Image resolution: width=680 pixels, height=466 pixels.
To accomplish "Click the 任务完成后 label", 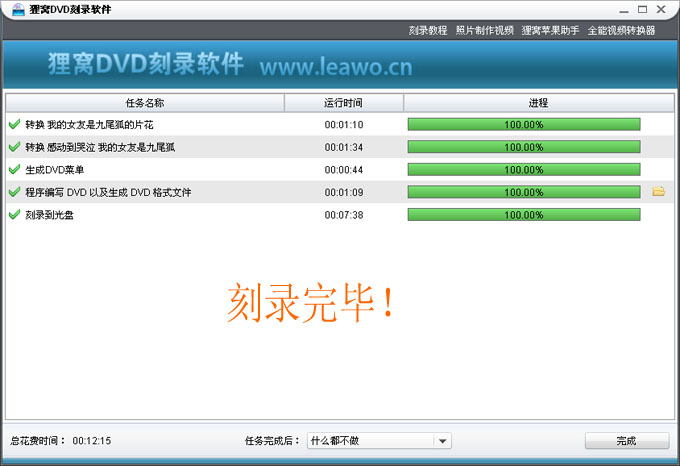I will [272, 441].
